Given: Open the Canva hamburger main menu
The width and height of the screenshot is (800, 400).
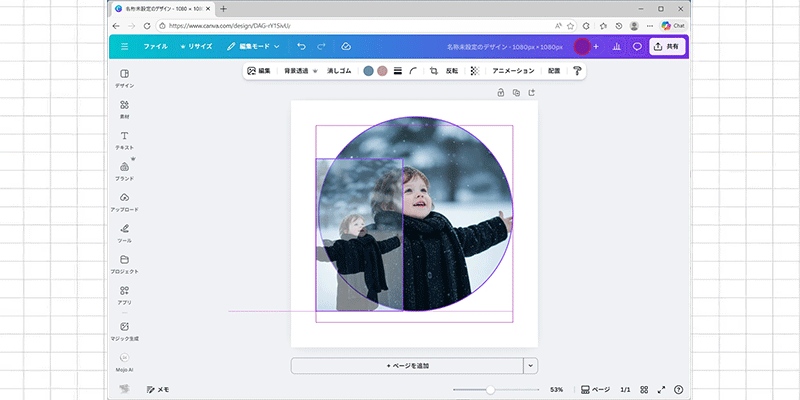Looking at the screenshot, I should point(124,46).
